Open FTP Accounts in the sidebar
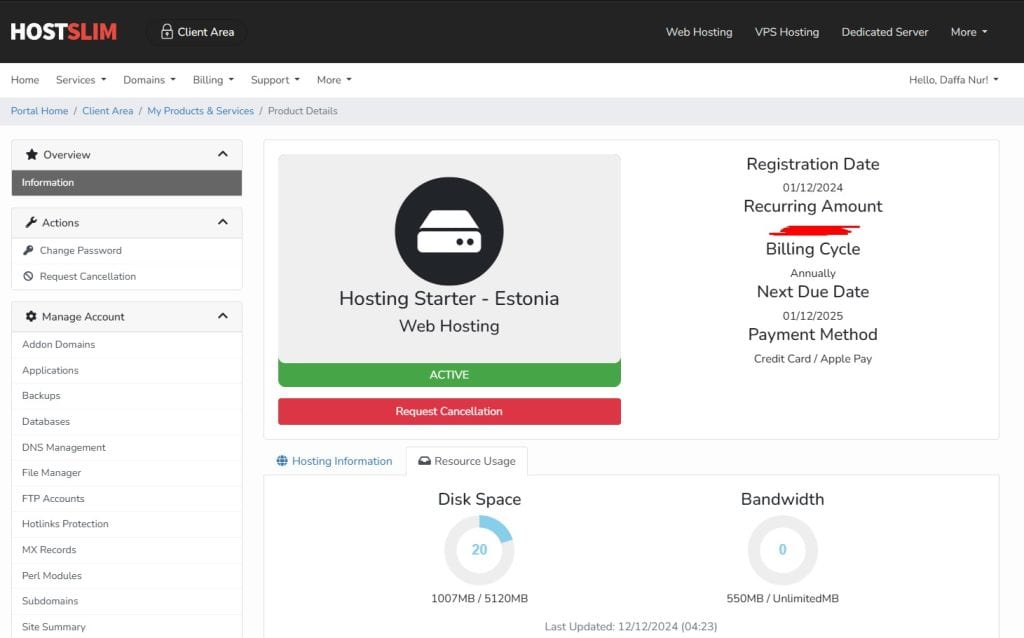The width and height of the screenshot is (1024, 638). [x=127, y=498]
